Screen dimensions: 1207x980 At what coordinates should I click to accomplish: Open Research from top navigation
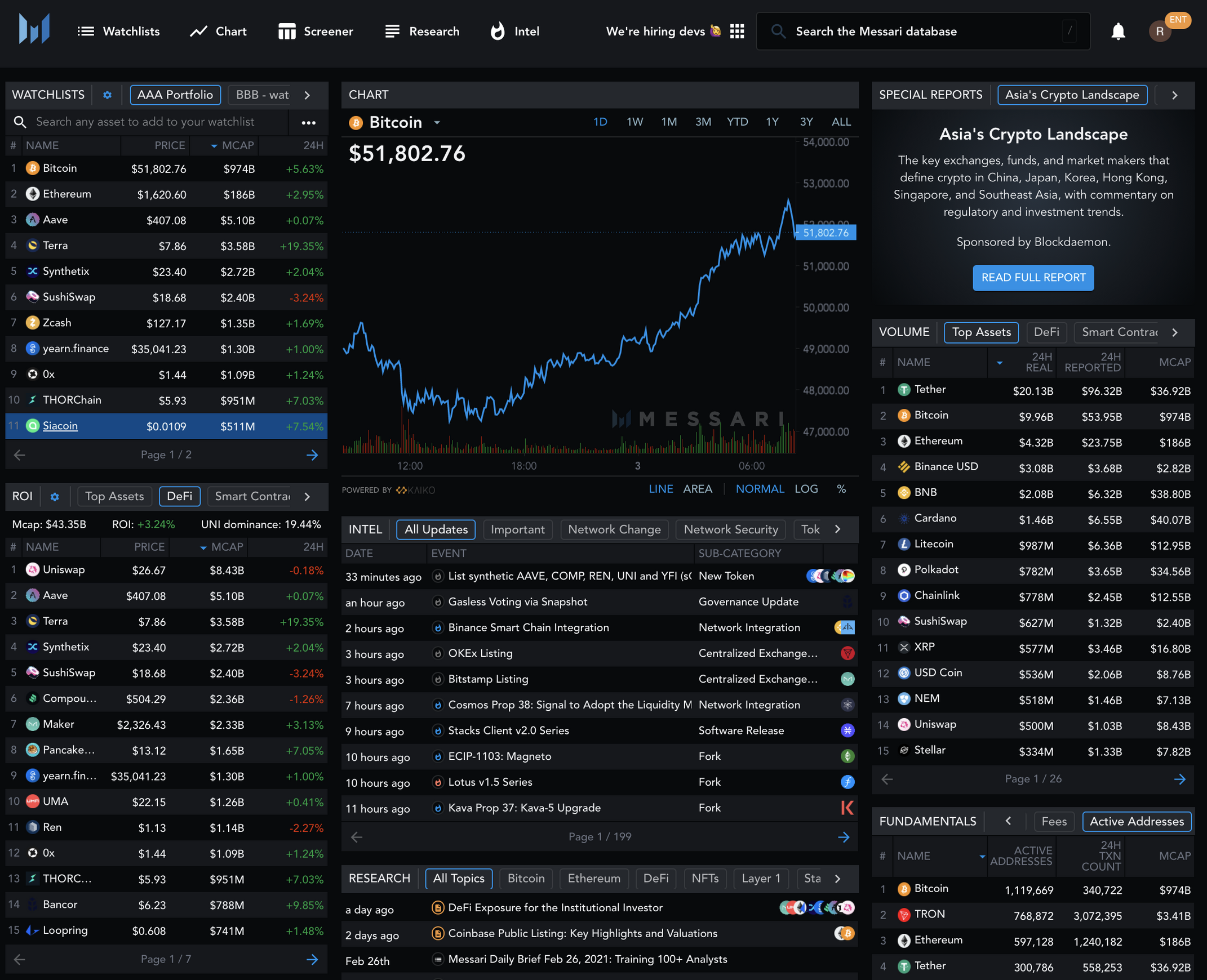(x=422, y=31)
